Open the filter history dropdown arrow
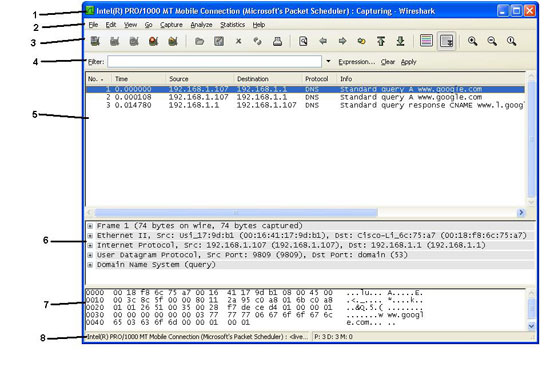The height and width of the screenshot is (383, 550). (328, 61)
